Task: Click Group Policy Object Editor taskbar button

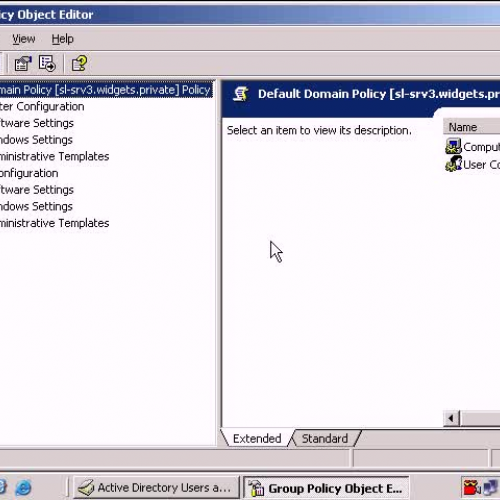Action: click(x=326, y=488)
